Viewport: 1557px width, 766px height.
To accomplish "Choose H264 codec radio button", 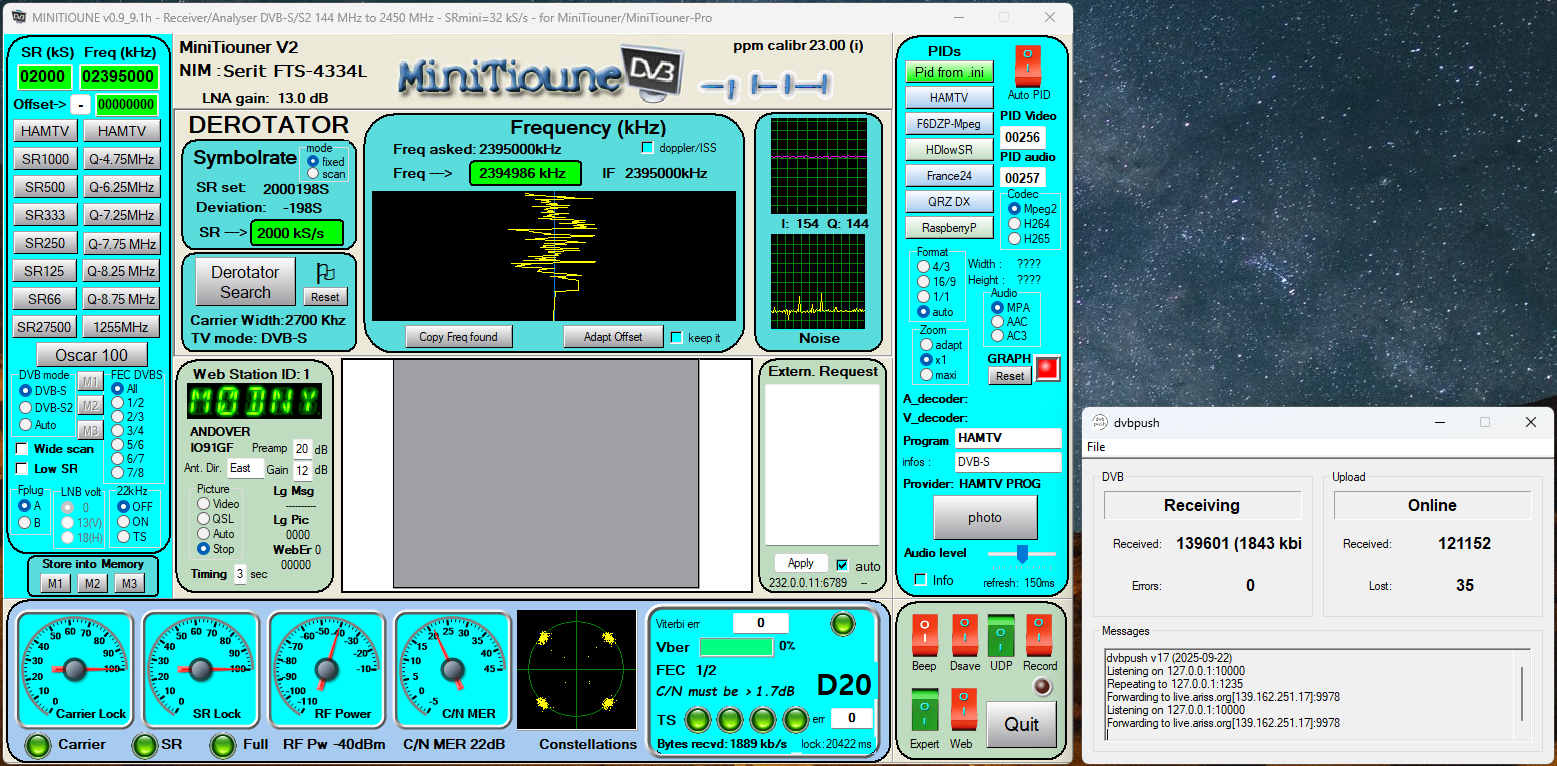I will 1014,224.
